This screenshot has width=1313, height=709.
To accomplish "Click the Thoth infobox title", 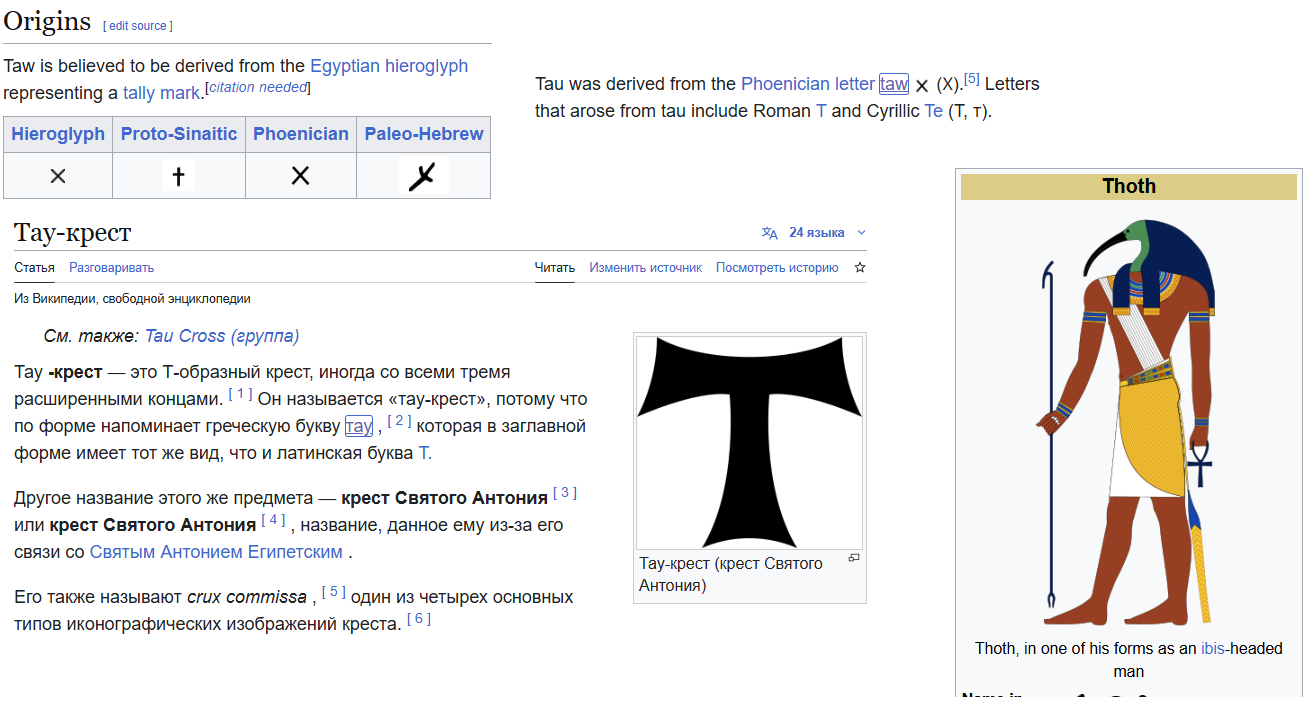I will (x=1129, y=186).
